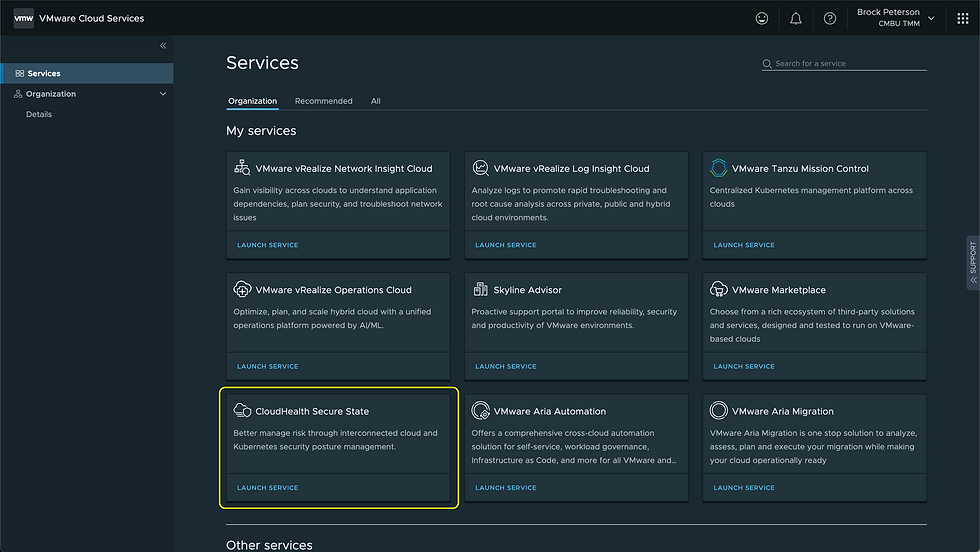Click the Skyline Advisor description text
The width and height of the screenshot is (980, 552).
coord(574,318)
